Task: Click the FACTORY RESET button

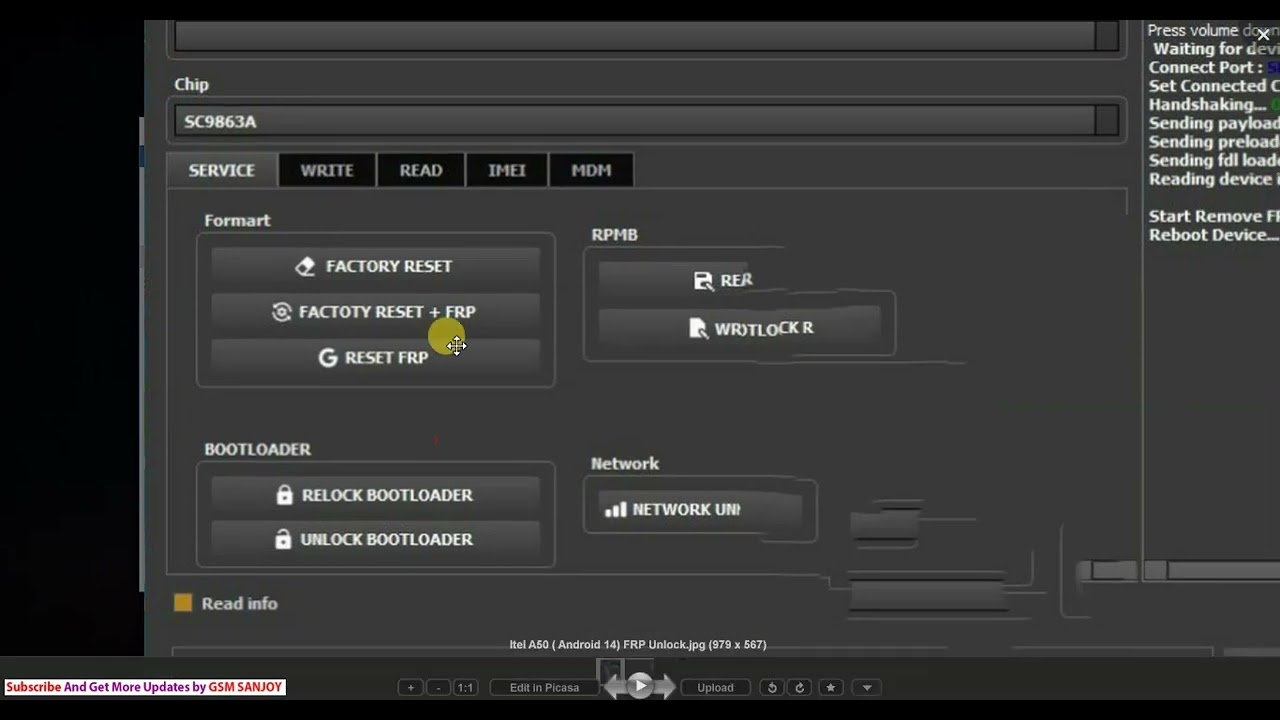Action: click(375, 266)
